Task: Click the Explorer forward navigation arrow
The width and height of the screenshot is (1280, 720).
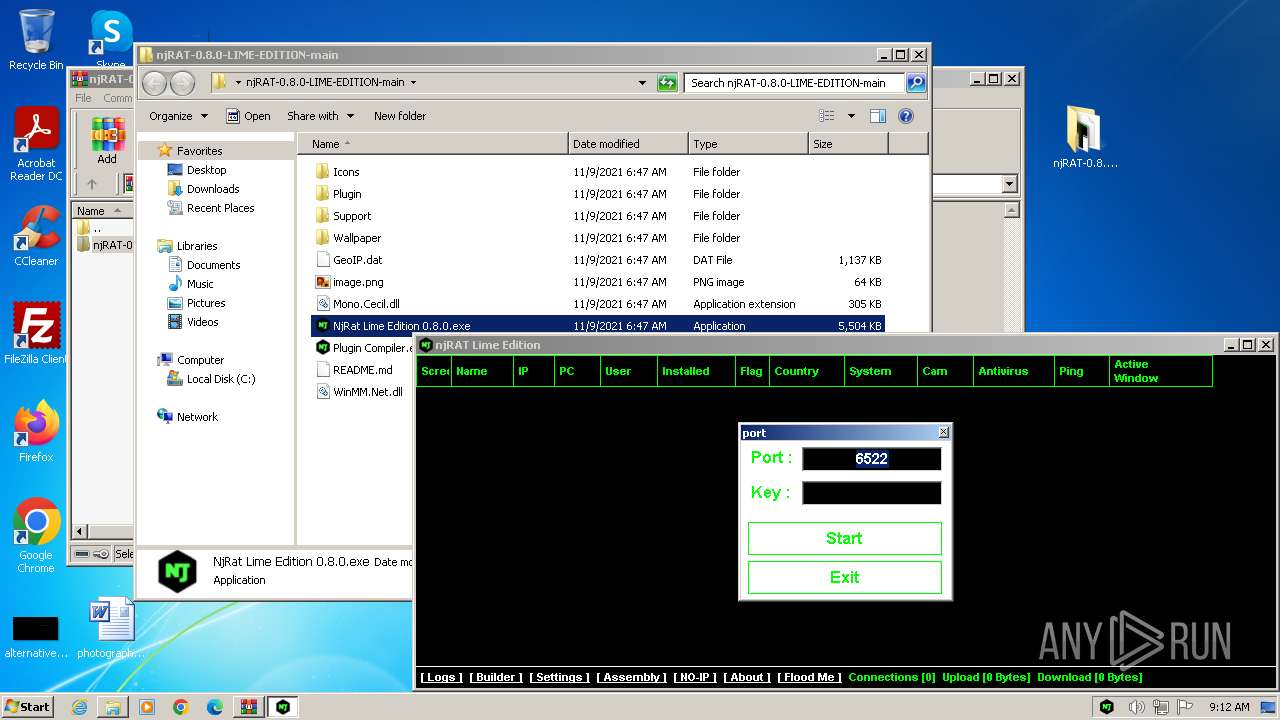Action: pyautogui.click(x=182, y=83)
